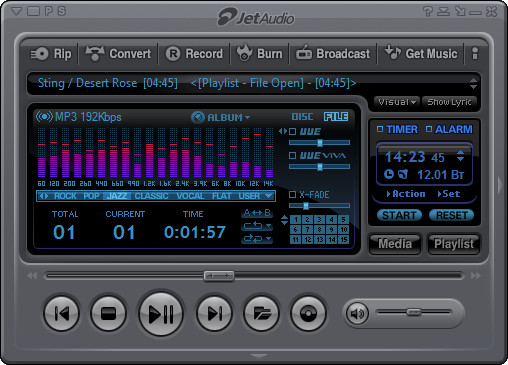Enable the BBE sound effect checkbox

(x=292, y=131)
